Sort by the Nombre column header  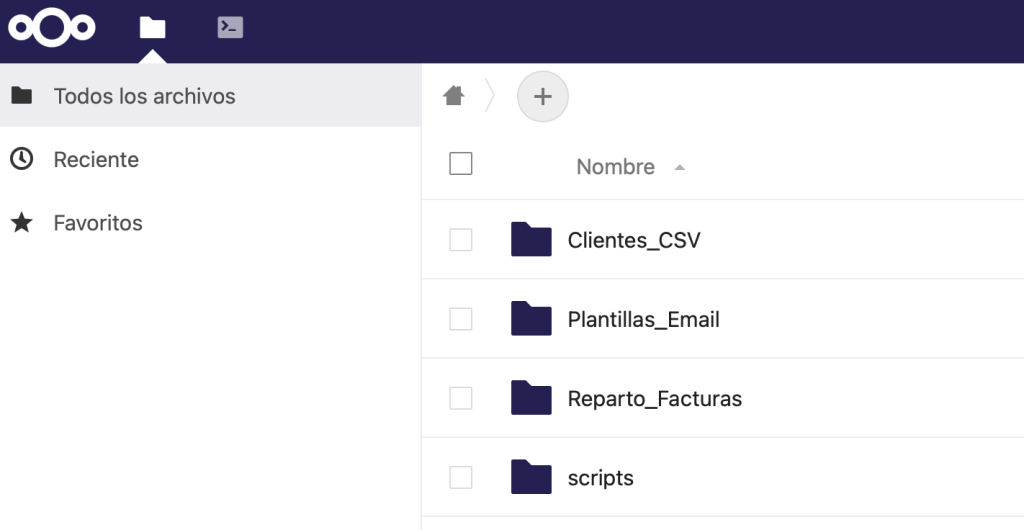tap(615, 167)
